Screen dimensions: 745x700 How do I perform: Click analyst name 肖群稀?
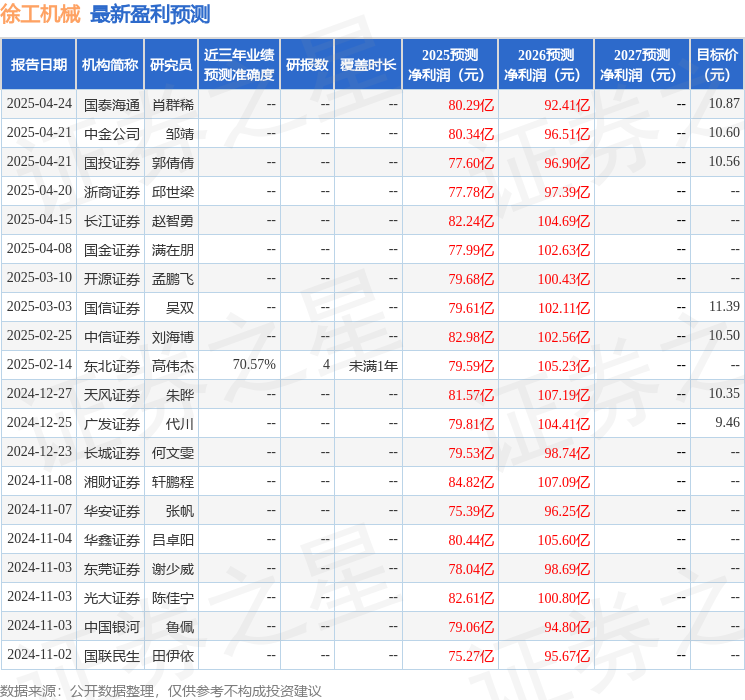[173, 105]
